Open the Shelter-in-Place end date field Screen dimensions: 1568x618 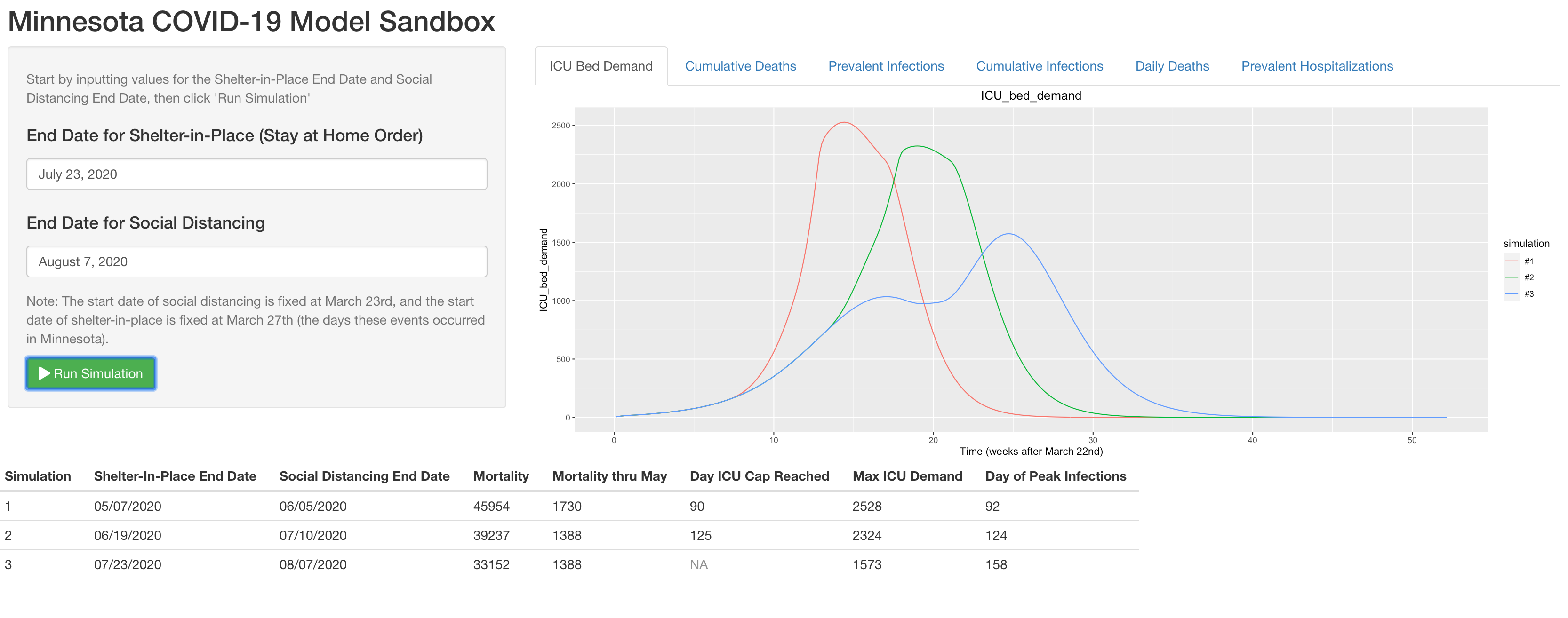(256, 174)
